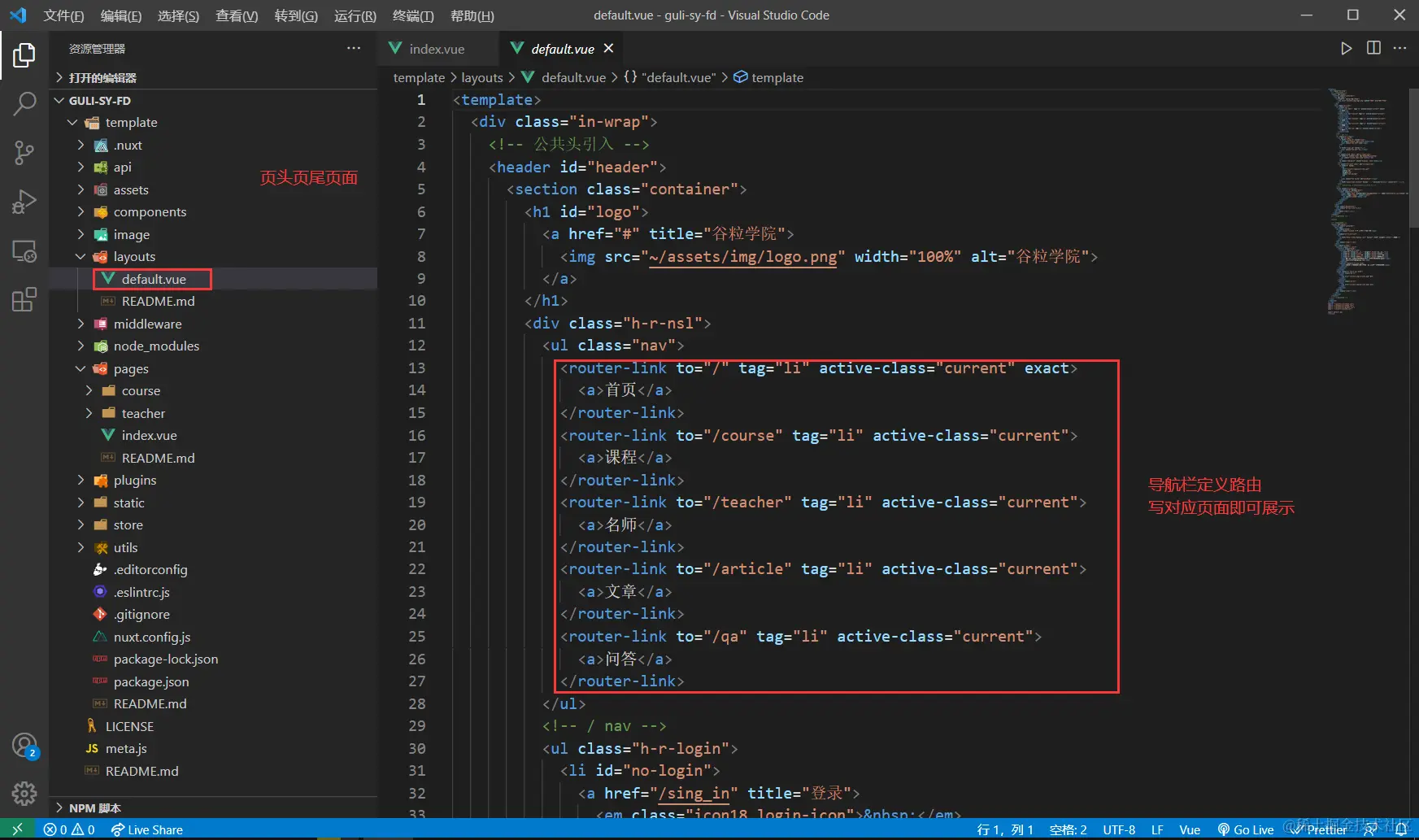Open the Manage gear menu
This screenshot has width=1419, height=840.
click(x=24, y=794)
